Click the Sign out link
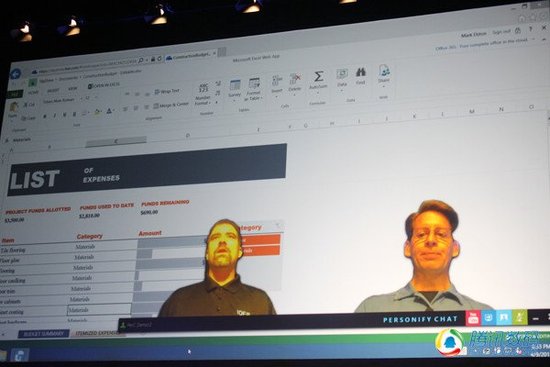This screenshot has width=550, height=367. pyautogui.click(x=502, y=32)
